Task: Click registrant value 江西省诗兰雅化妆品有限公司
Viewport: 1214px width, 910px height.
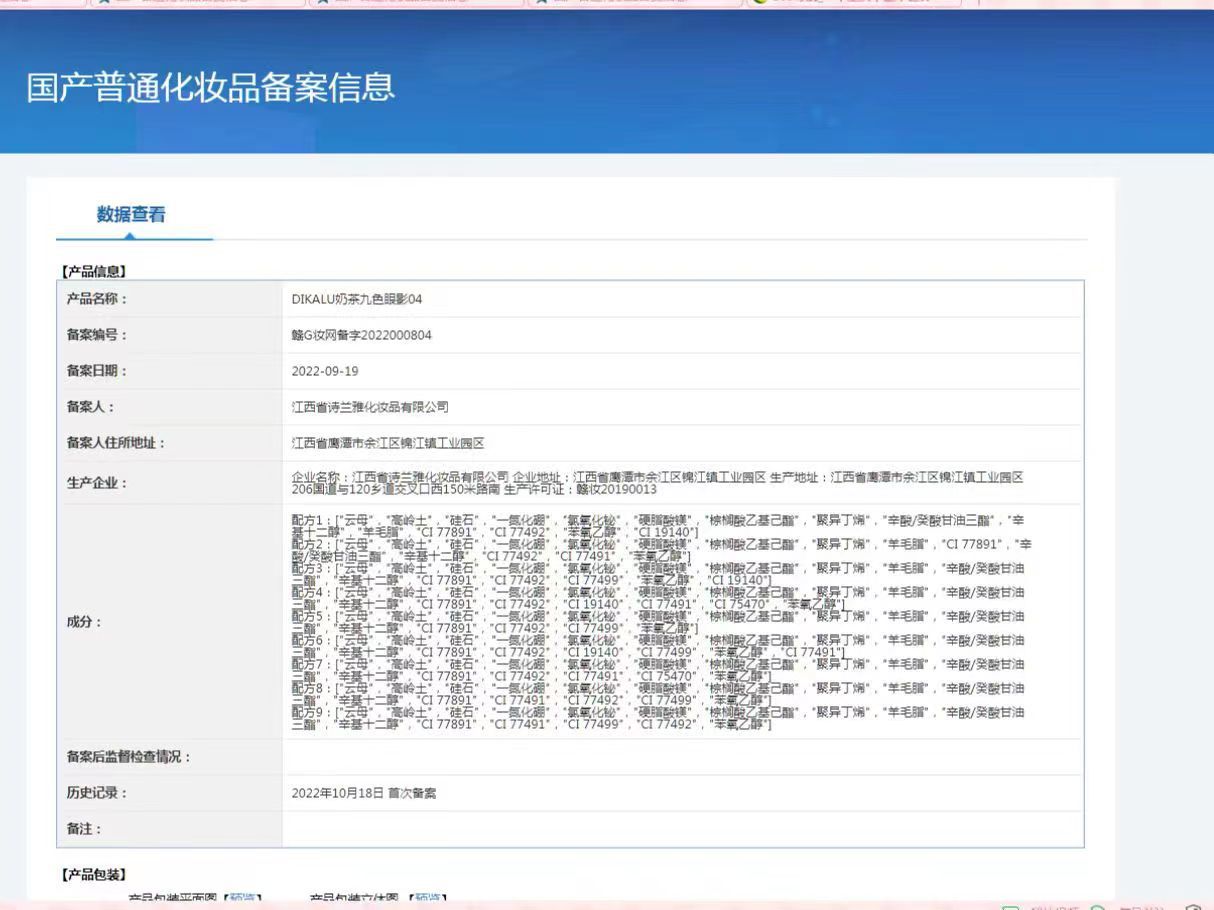Action: pos(370,407)
